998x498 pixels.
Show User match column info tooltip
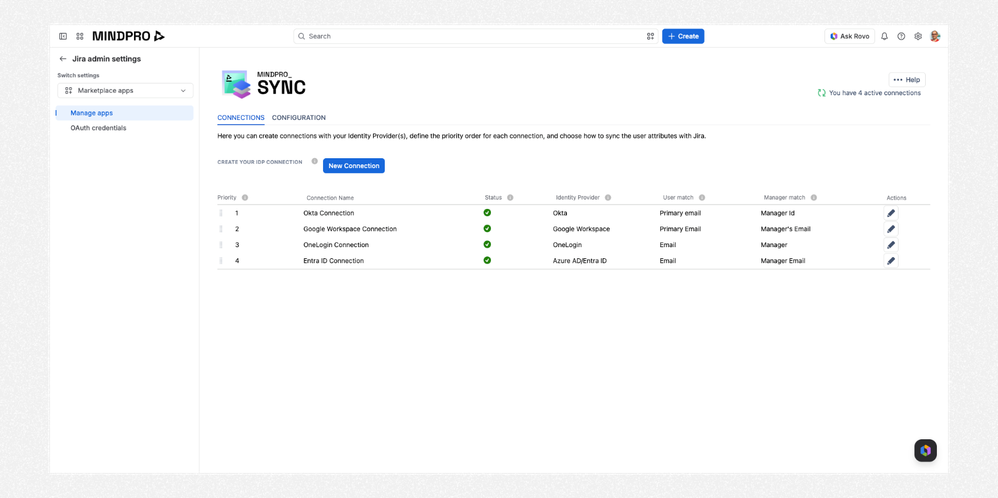(702, 197)
